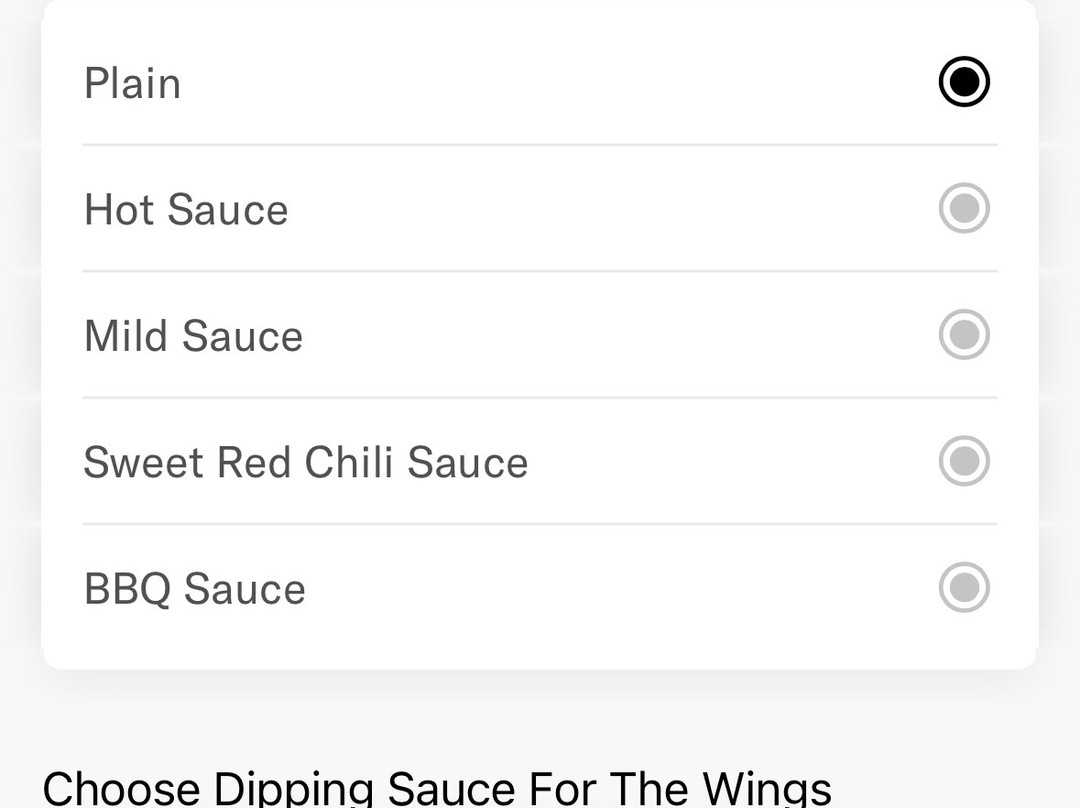This screenshot has height=808, width=1080.
Task: Pick the Mild Sauce radio button
Action: [x=964, y=335]
